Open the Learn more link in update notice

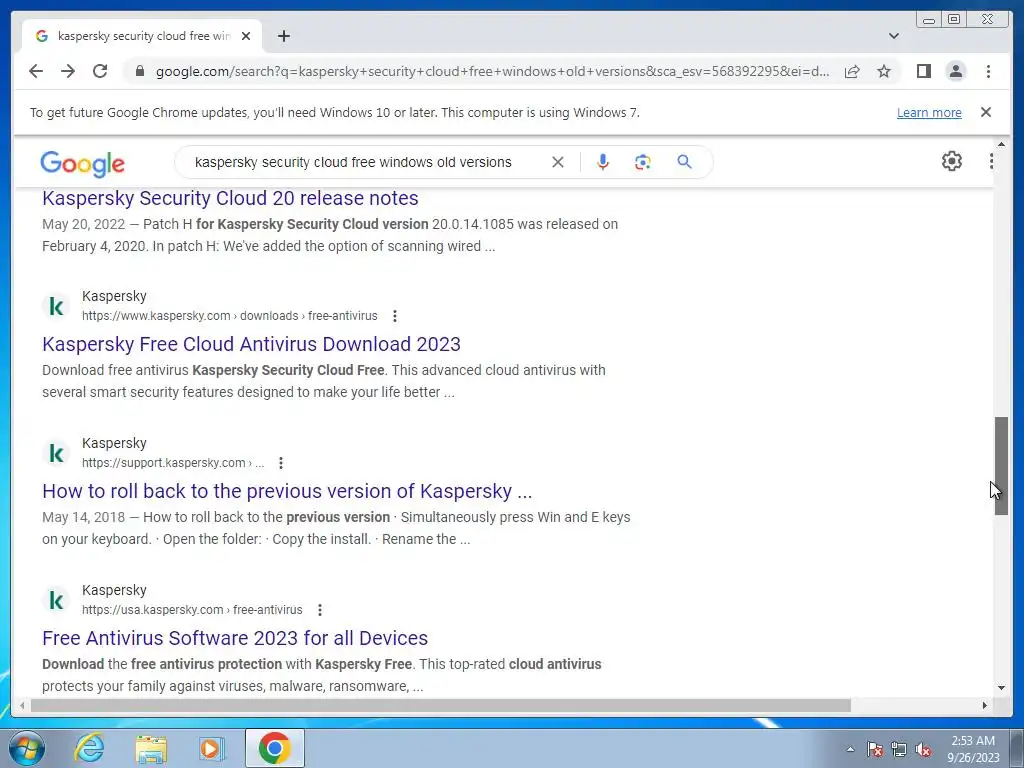click(929, 112)
